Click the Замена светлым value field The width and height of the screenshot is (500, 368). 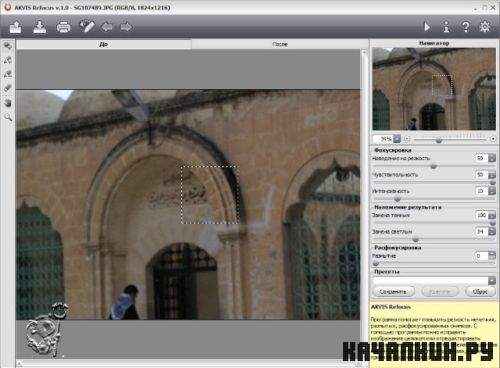[x=480, y=231]
